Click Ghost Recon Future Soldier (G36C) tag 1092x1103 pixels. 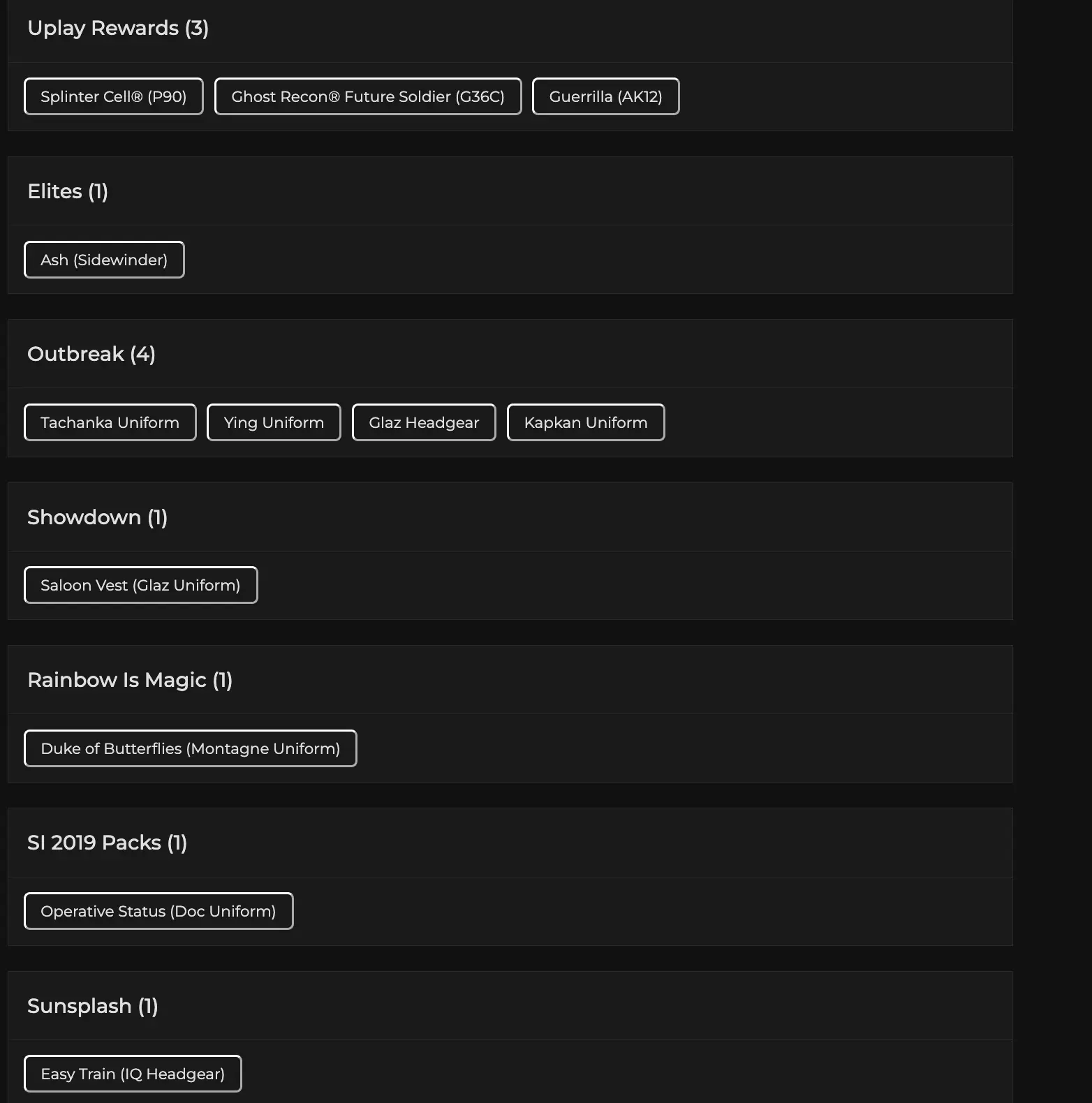368,96
